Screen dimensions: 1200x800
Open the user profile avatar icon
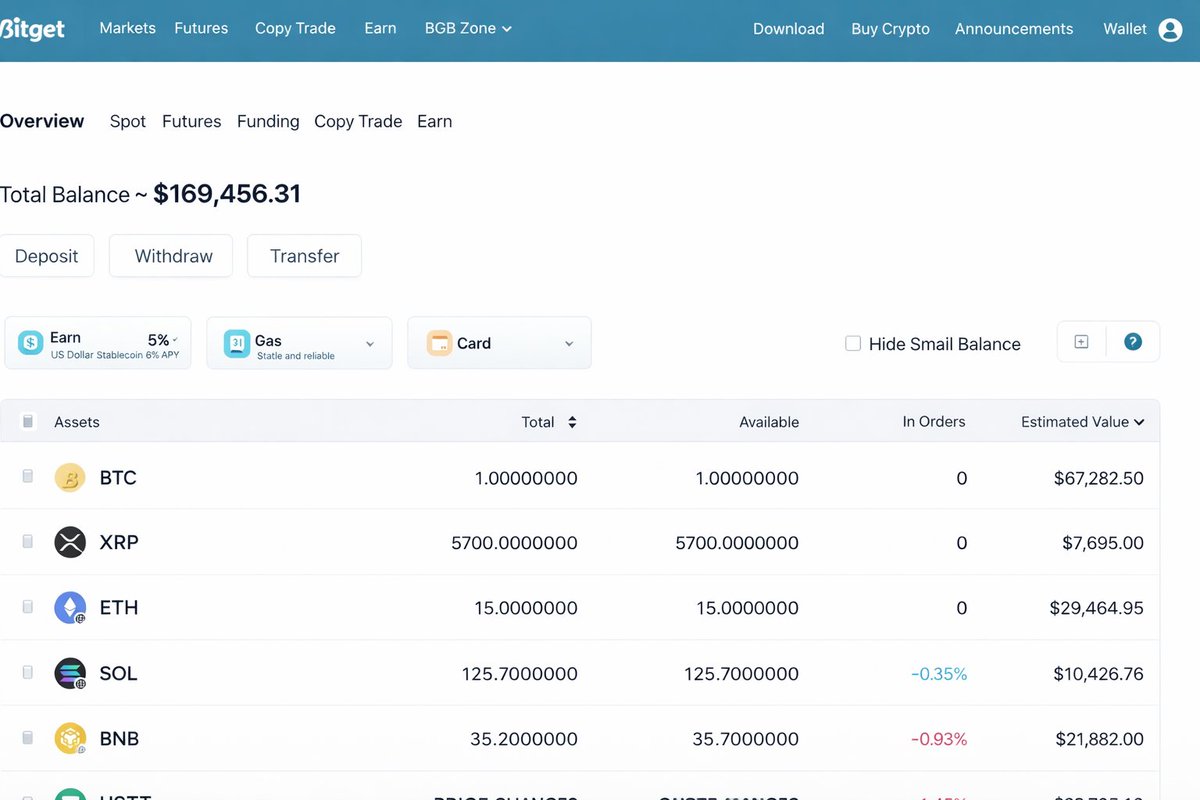coord(1170,30)
